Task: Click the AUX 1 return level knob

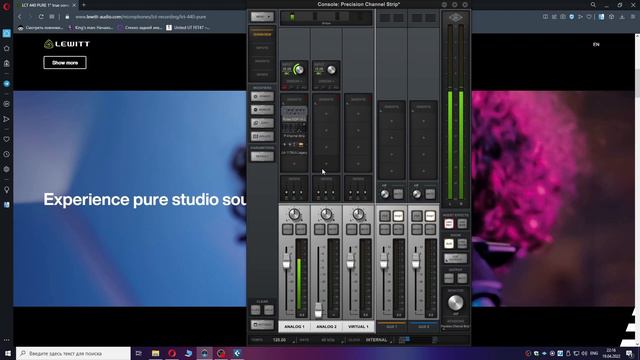Action: coord(384,194)
